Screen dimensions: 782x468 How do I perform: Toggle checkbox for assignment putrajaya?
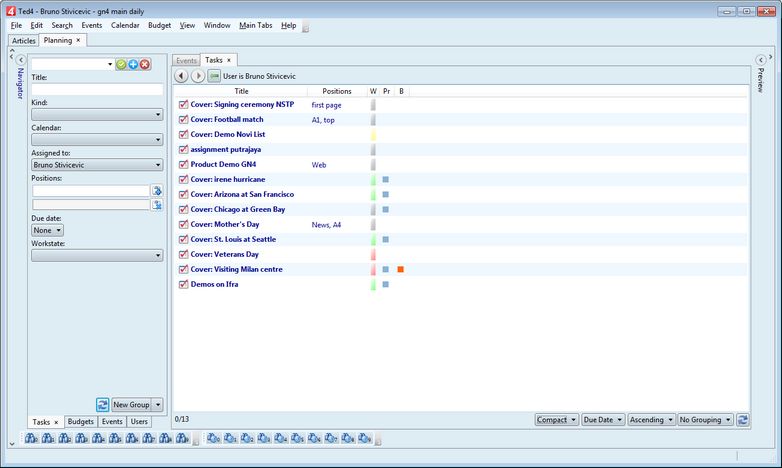click(x=183, y=149)
